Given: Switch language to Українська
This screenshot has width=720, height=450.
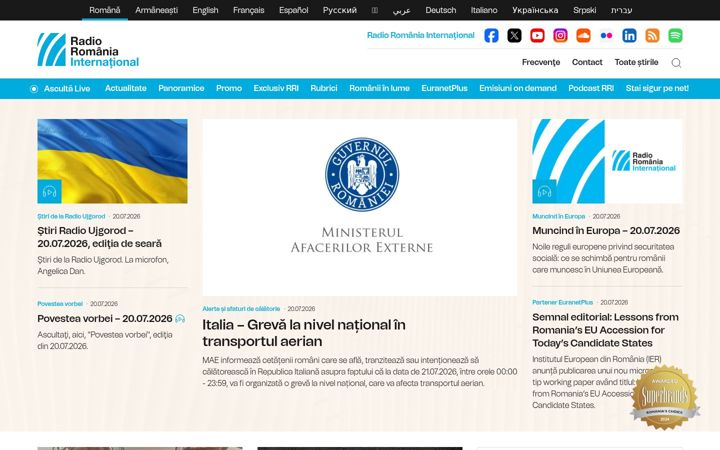Looking at the screenshot, I should pyautogui.click(x=535, y=10).
